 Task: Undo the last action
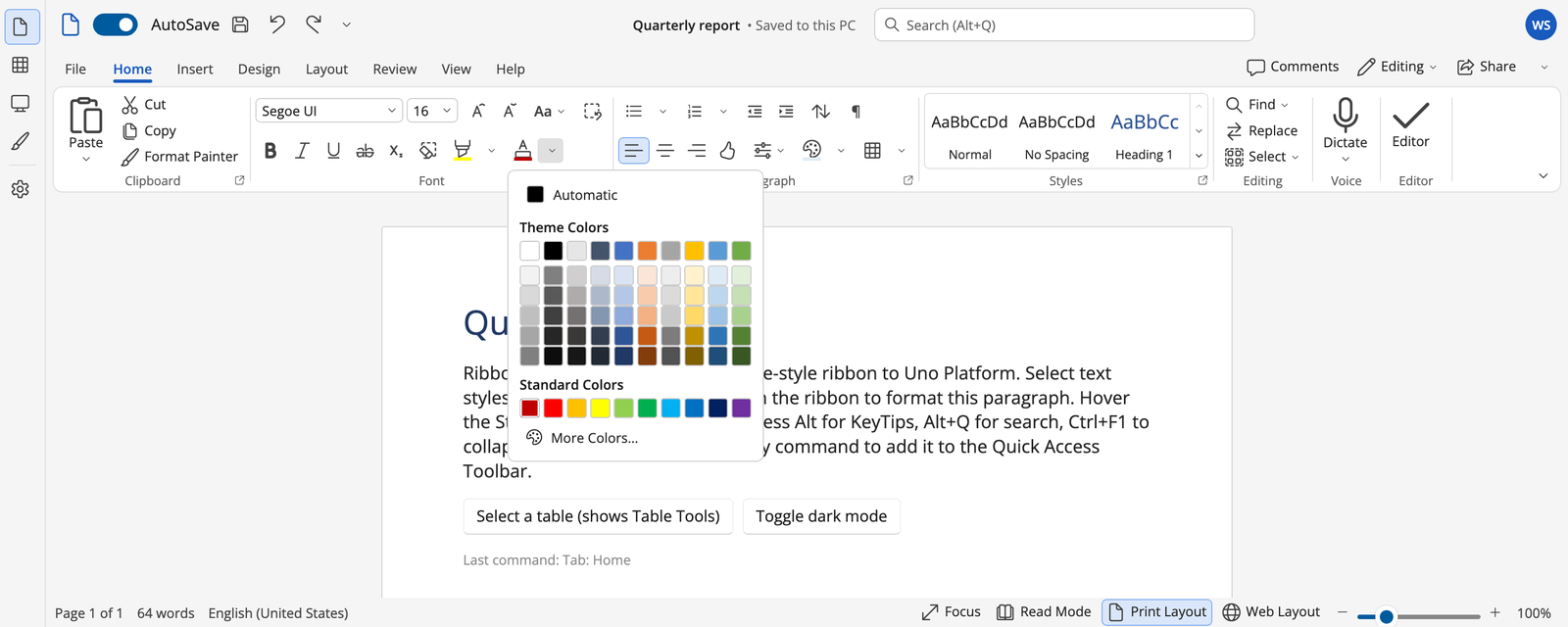pos(277,24)
